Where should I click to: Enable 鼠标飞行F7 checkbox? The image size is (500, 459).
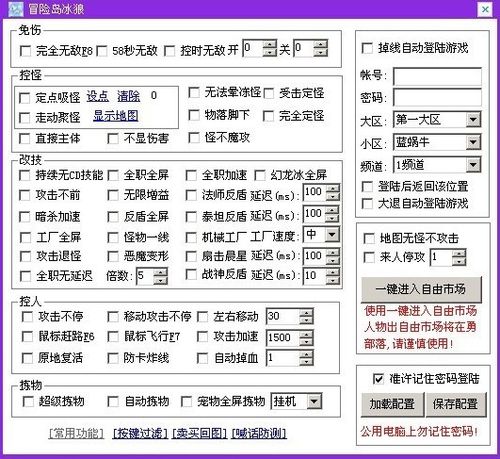point(113,337)
